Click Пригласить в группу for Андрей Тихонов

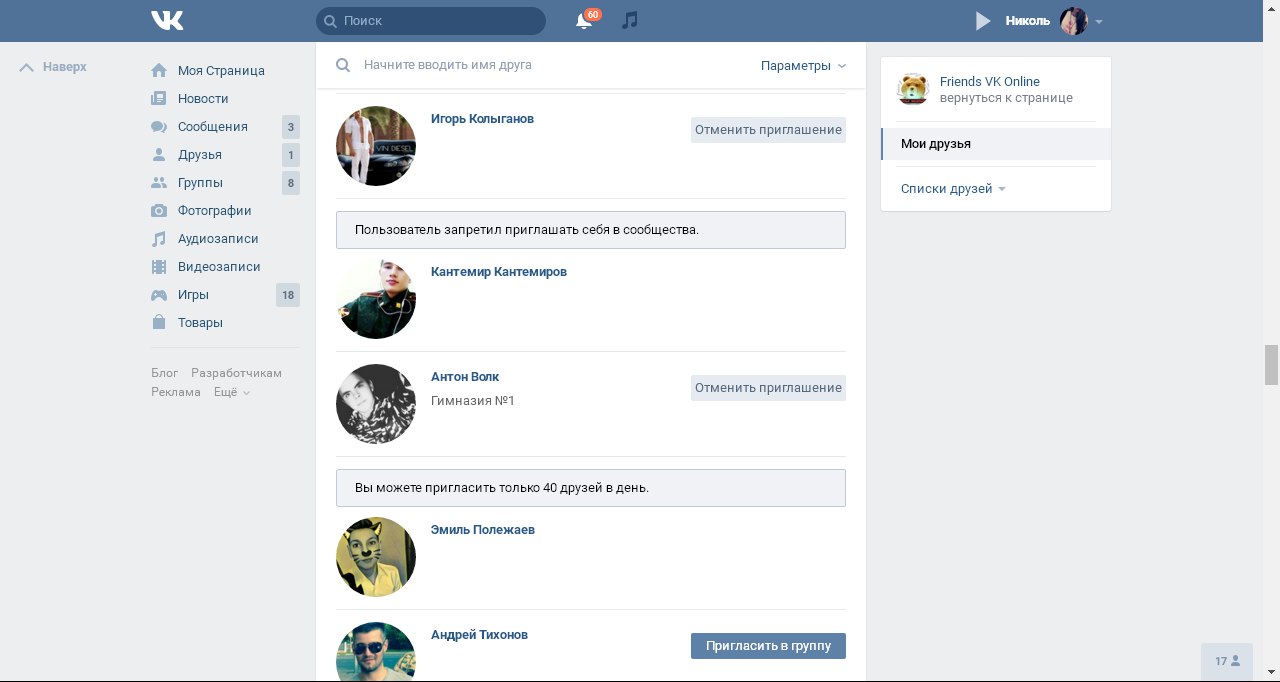tap(768, 646)
